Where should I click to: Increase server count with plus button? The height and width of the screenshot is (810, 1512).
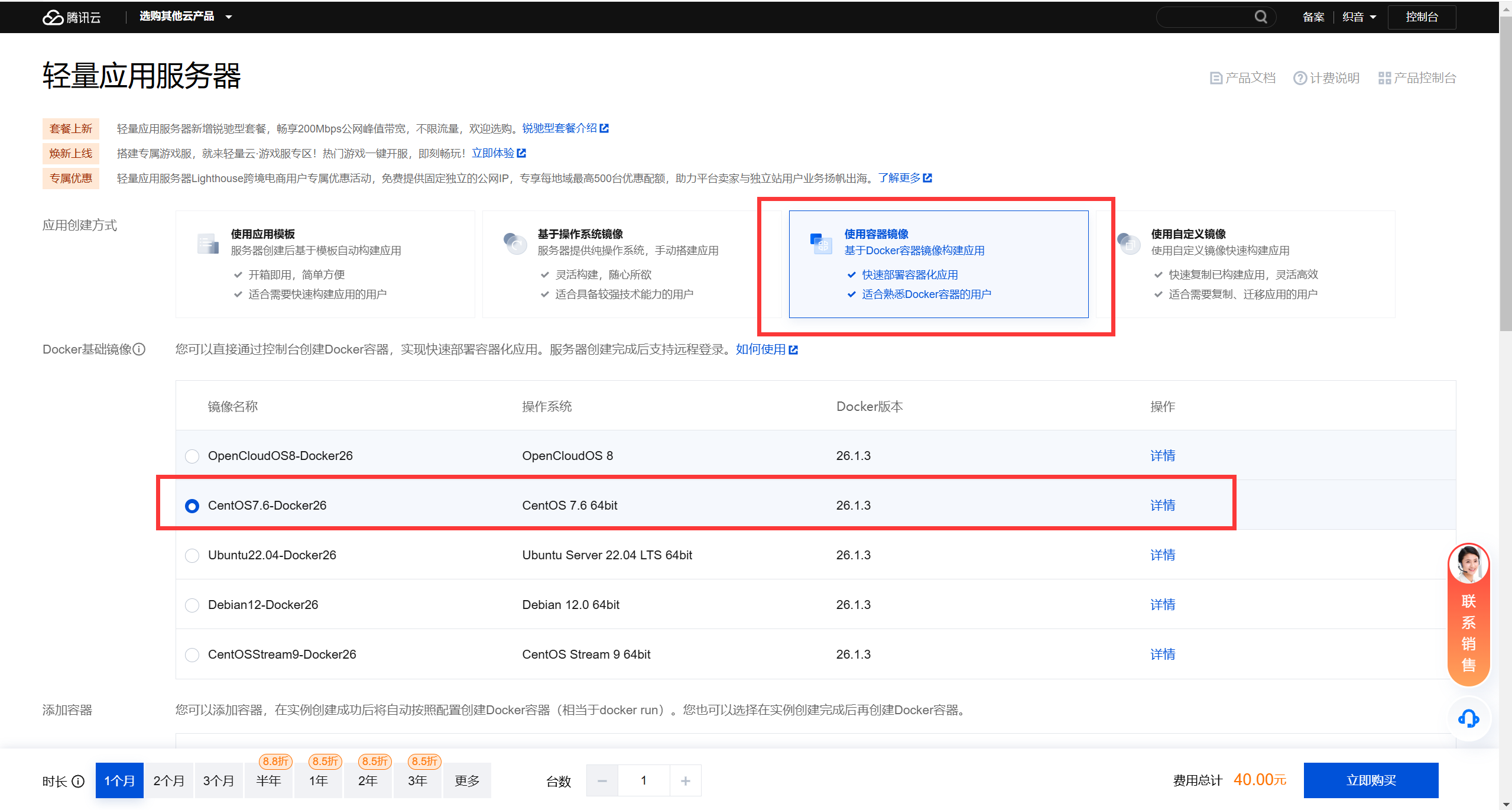click(x=685, y=781)
